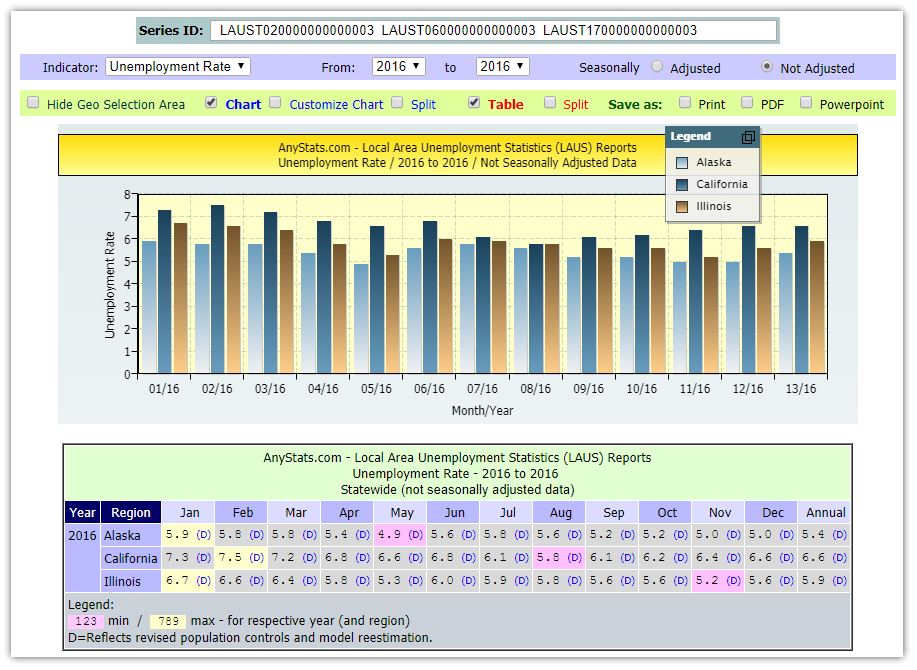The height and width of the screenshot is (670, 917).
Task: Click the Jan column header
Action: (189, 513)
